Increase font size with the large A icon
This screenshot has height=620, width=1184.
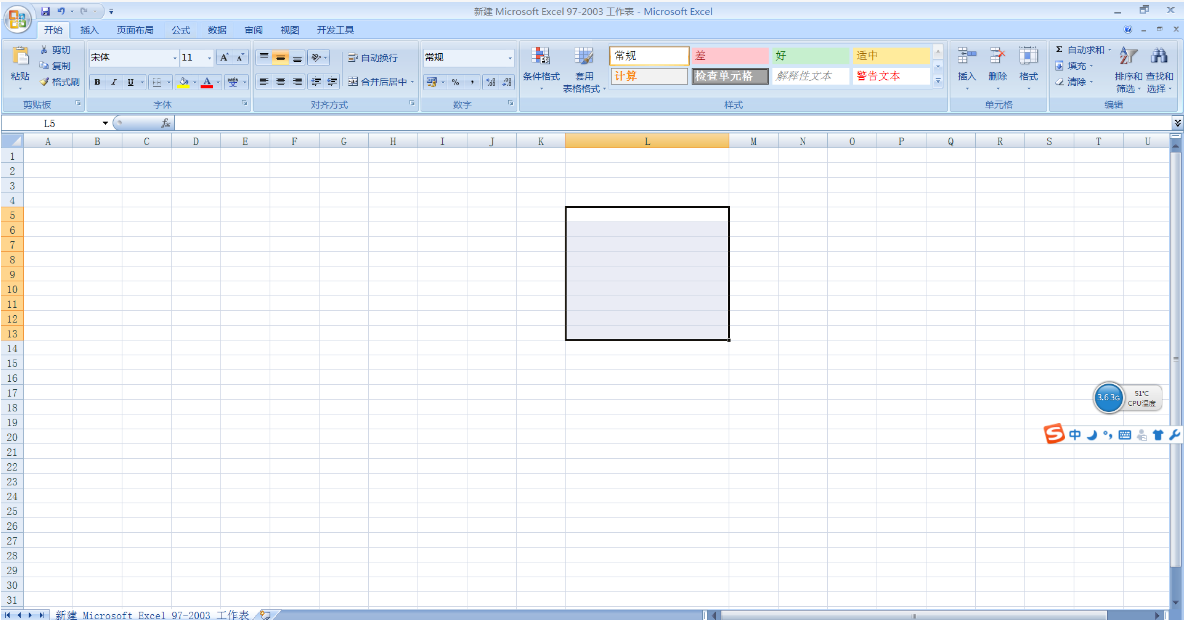click(224, 57)
